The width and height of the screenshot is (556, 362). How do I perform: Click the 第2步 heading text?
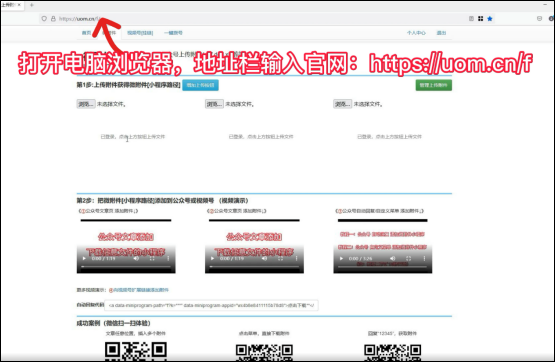click(x=162, y=201)
